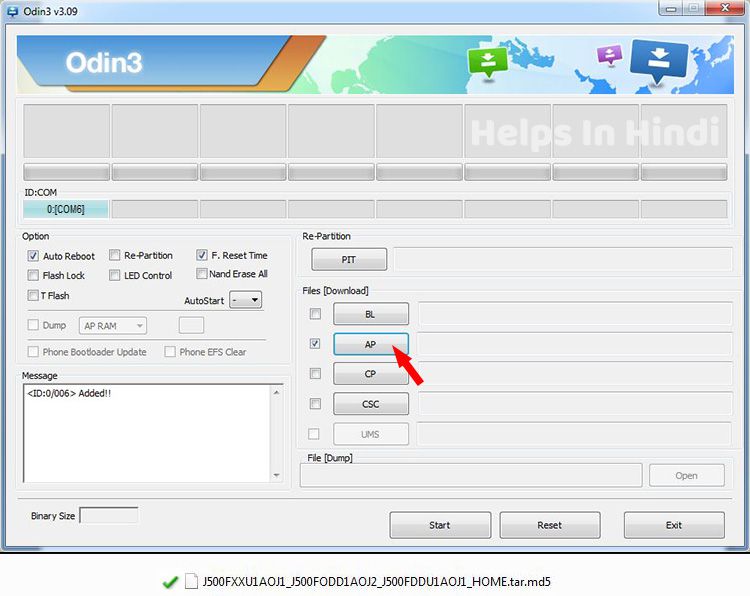Image resolution: width=750 pixels, height=596 pixels.
Task: Click the CP file path field
Action: coord(575,374)
